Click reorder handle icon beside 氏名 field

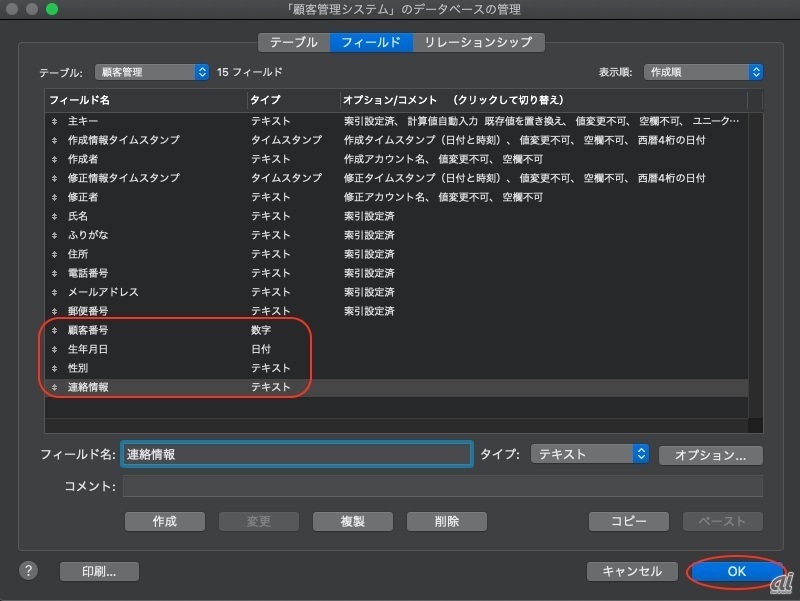56,216
